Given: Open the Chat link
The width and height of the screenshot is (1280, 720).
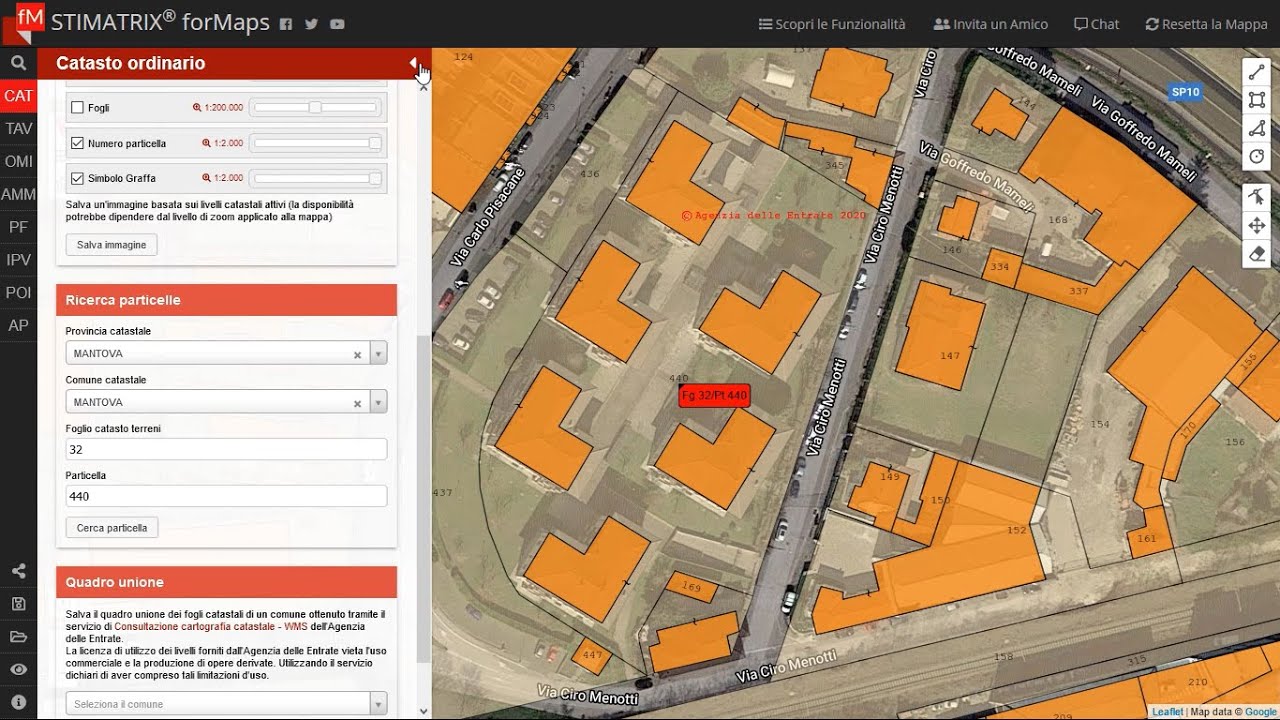Looking at the screenshot, I should (1096, 24).
